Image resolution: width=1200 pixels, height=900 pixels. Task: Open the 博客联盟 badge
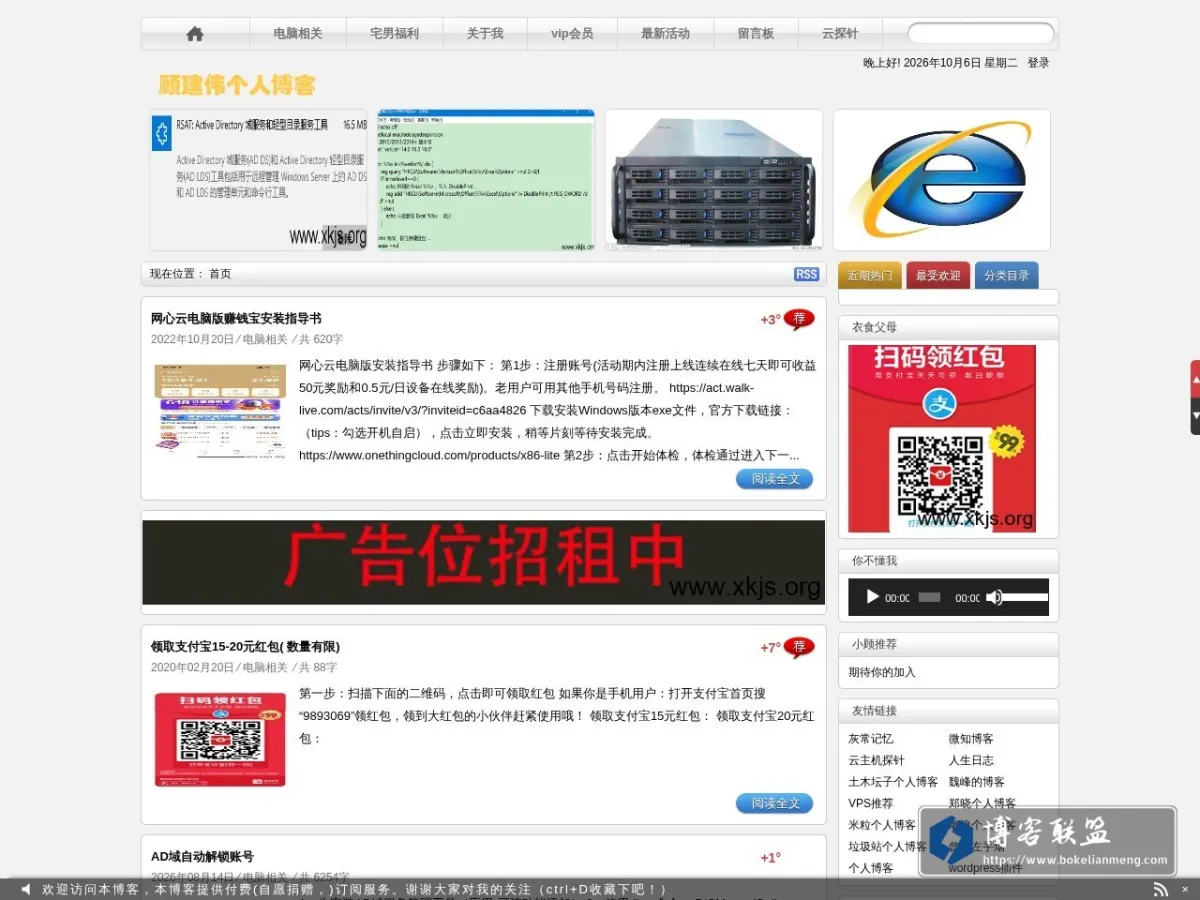1047,841
